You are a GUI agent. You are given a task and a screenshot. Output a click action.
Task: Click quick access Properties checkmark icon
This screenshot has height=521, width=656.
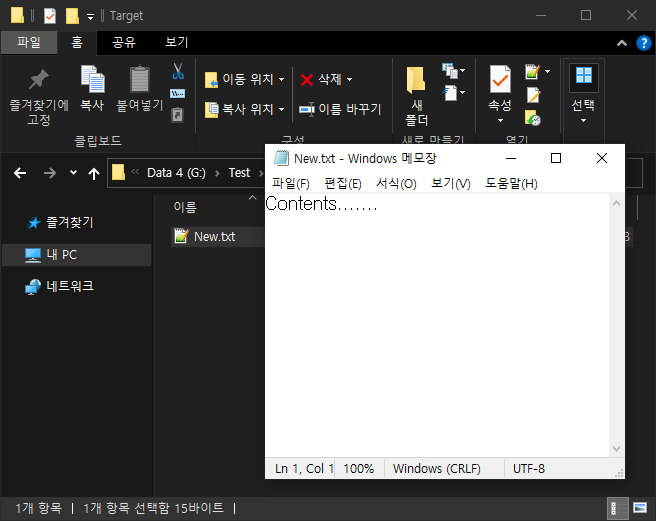click(50, 16)
